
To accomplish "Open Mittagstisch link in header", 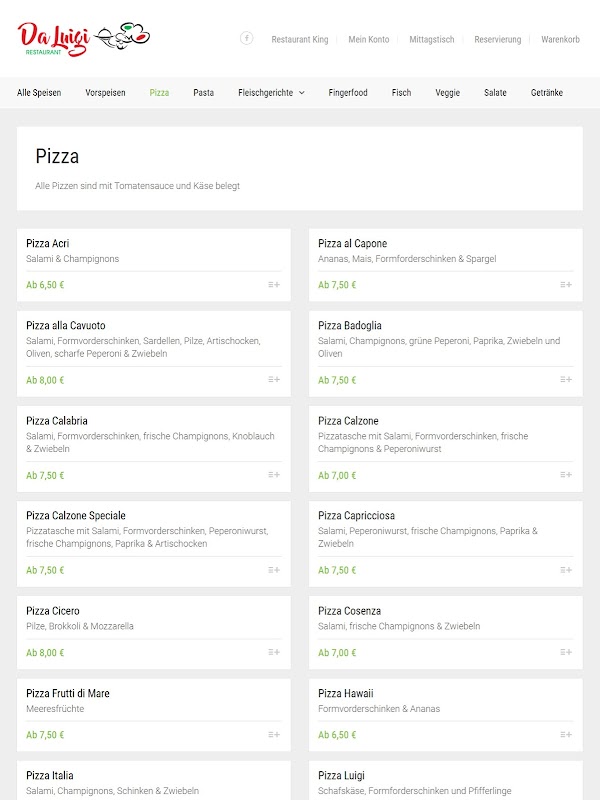I will point(431,40).
